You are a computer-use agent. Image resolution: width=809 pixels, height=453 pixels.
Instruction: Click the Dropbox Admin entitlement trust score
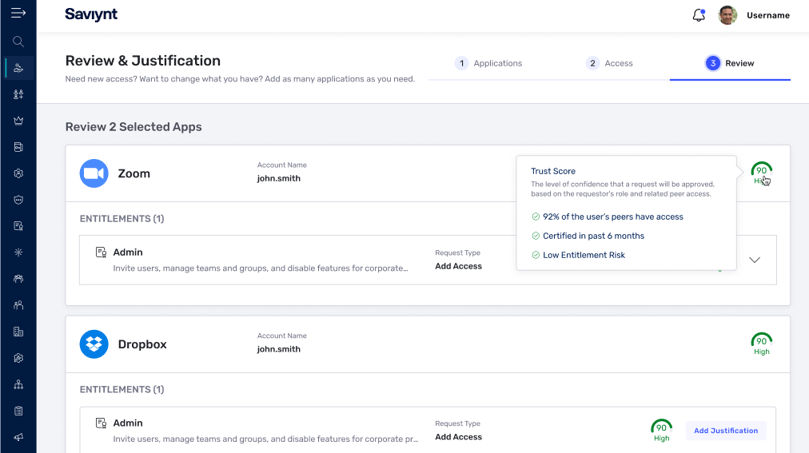[x=661, y=430]
